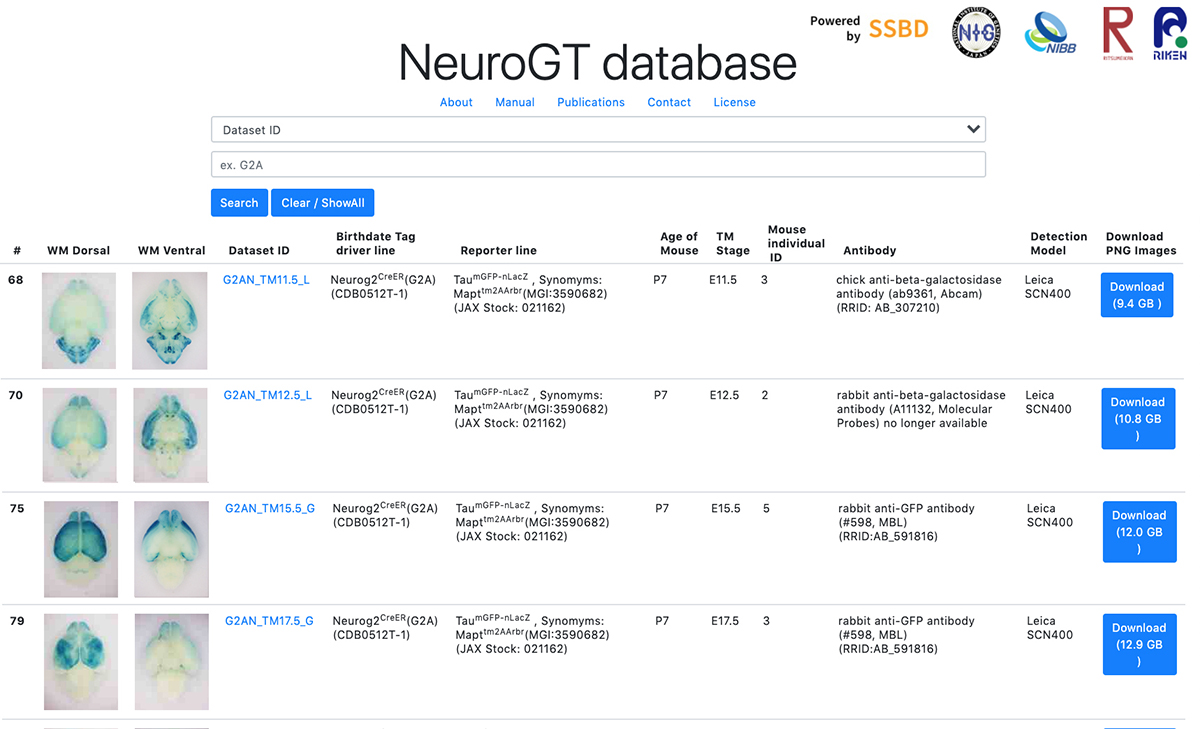Download the 12.9 GB PNG images
Image resolution: width=1200 pixels, height=729 pixels.
click(x=1139, y=644)
